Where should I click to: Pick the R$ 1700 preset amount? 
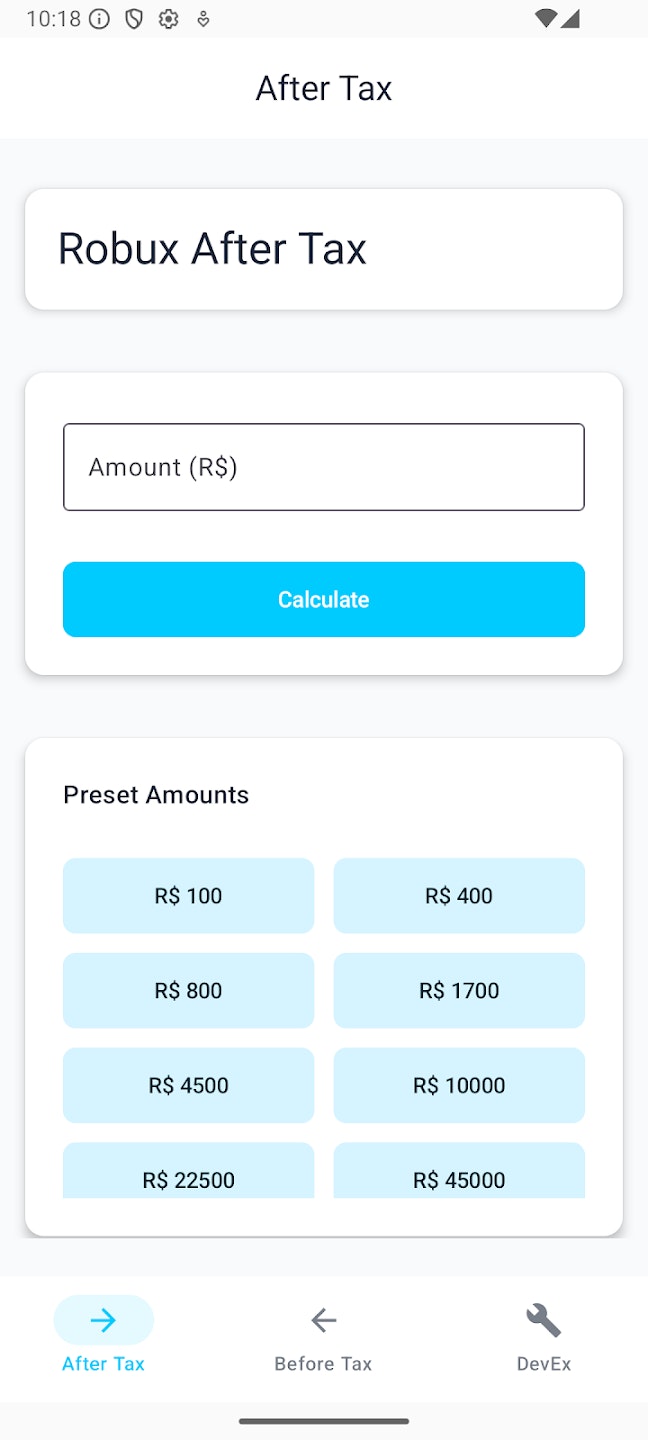point(459,990)
